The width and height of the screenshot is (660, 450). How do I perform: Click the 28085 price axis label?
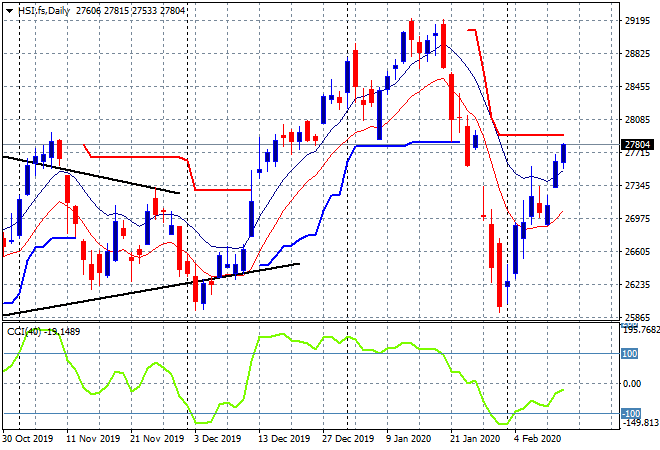tap(637, 120)
